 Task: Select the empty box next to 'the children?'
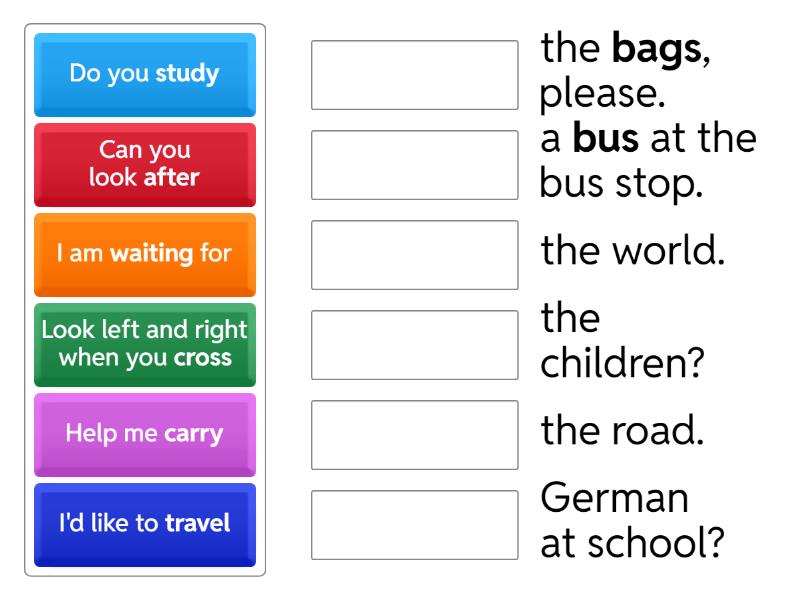pos(414,345)
